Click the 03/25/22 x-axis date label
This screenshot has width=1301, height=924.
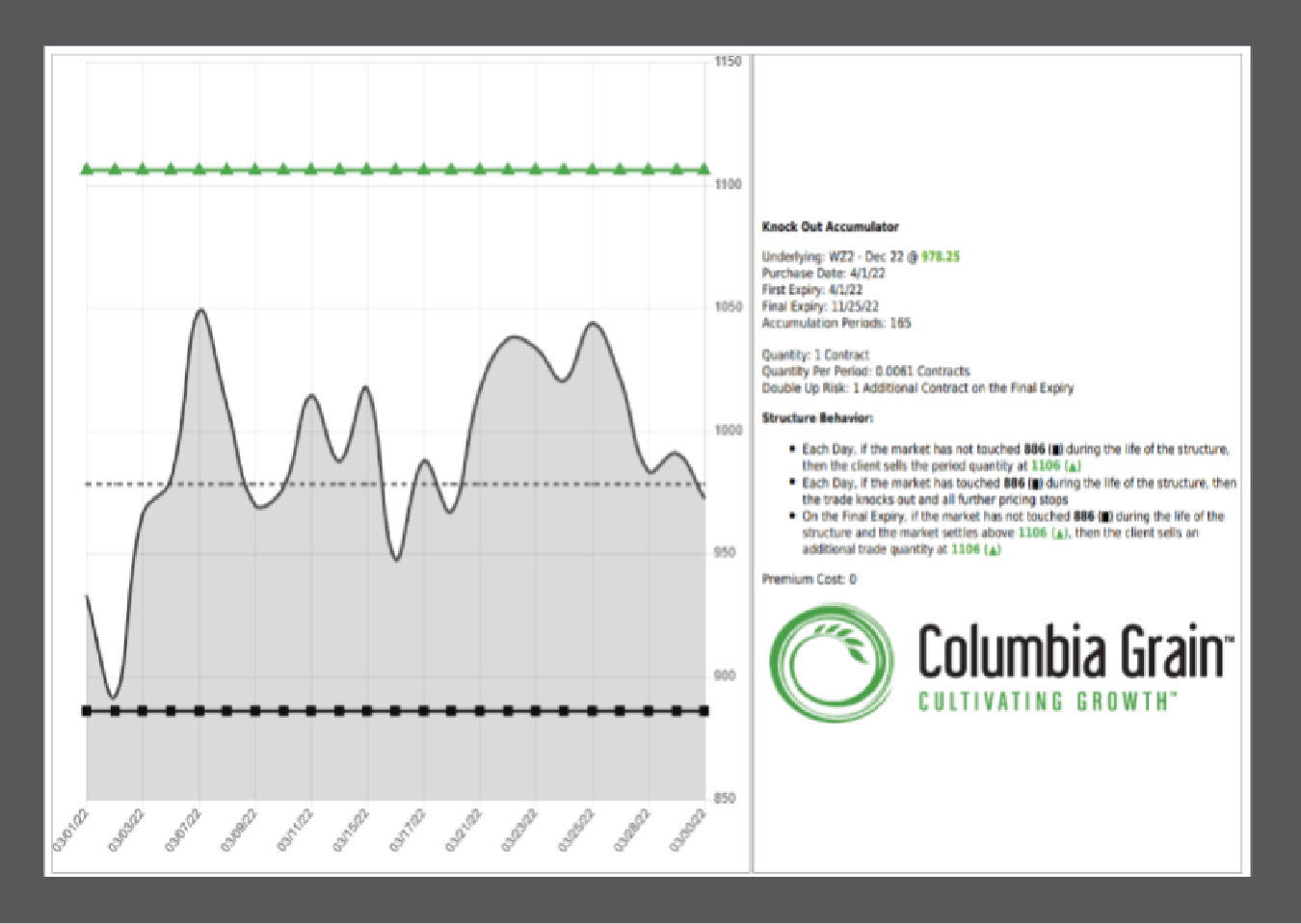576,832
